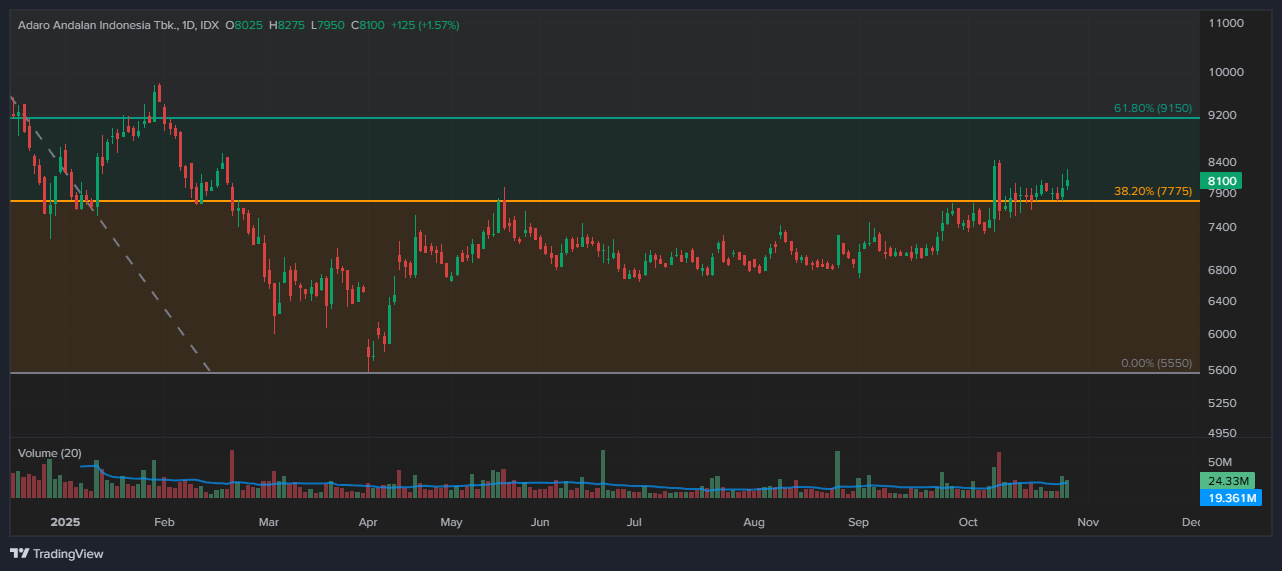Select the 38.20% (7775) Fibonacci level label
Image resolution: width=1282 pixels, height=571 pixels.
click(x=1153, y=191)
